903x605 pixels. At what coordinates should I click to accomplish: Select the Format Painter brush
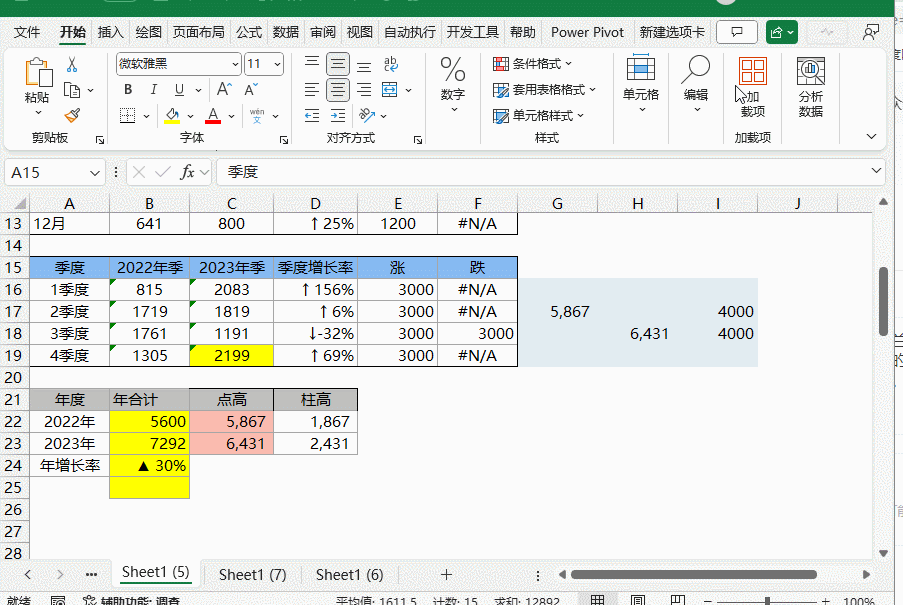72,116
